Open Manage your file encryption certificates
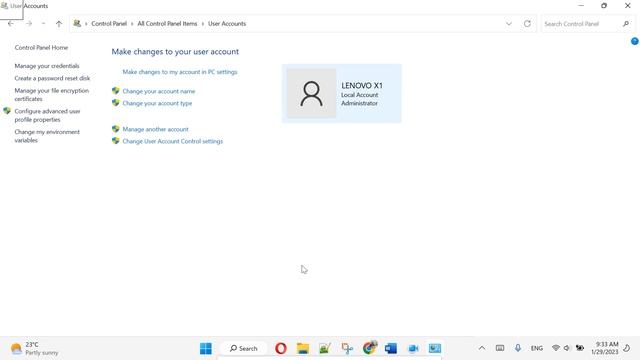 coord(51,95)
